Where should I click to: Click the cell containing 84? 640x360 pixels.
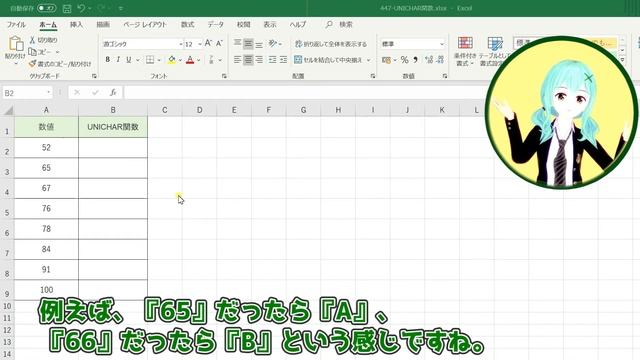click(46, 249)
